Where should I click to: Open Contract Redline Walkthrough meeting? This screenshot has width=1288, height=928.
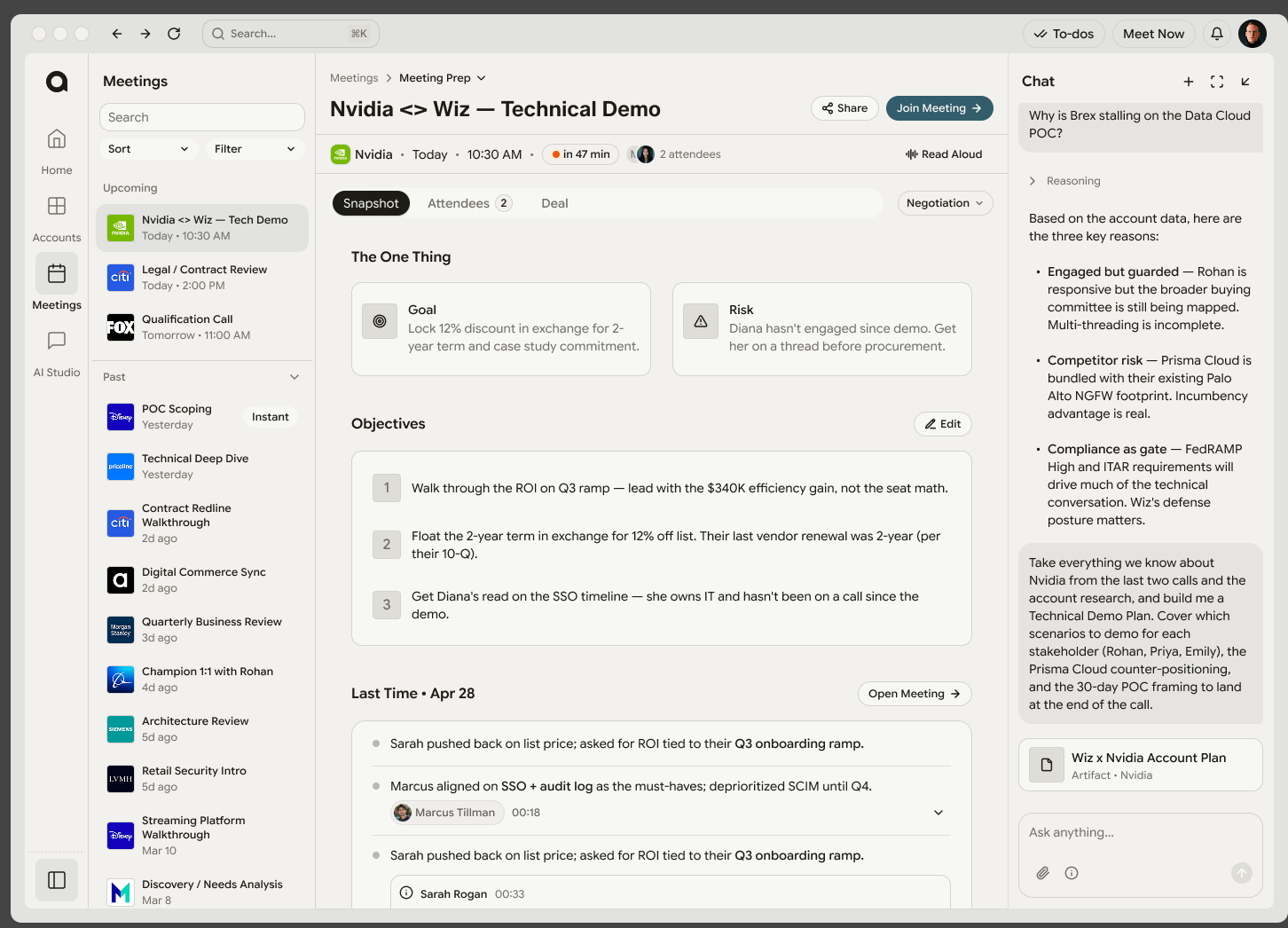[202, 523]
